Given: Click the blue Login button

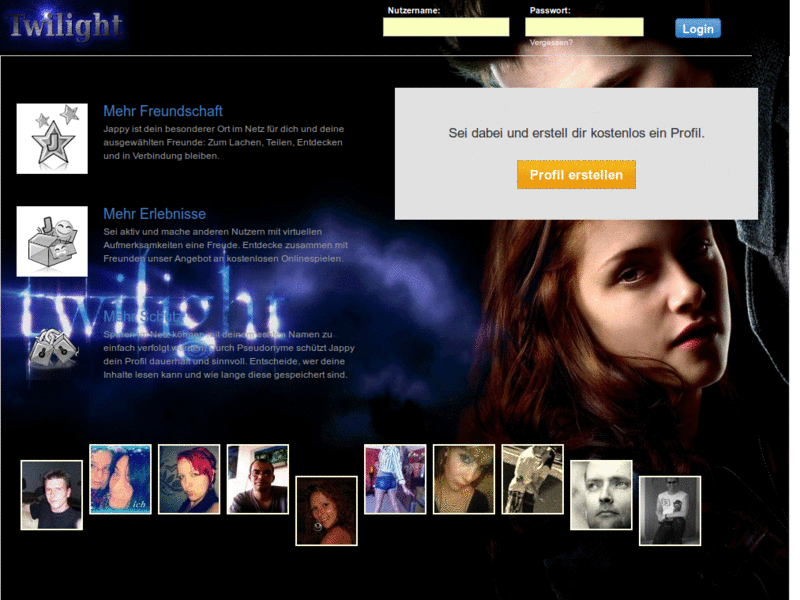Looking at the screenshot, I should coord(697,29).
